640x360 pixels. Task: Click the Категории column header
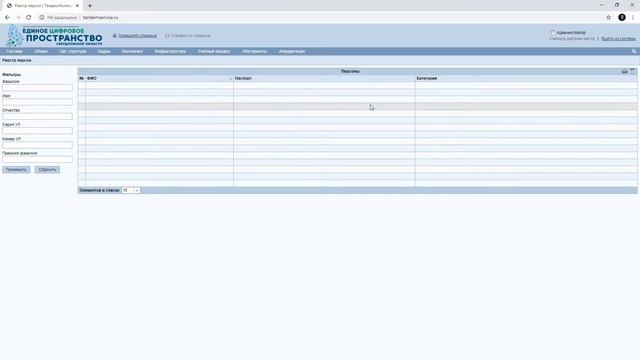tap(526, 78)
